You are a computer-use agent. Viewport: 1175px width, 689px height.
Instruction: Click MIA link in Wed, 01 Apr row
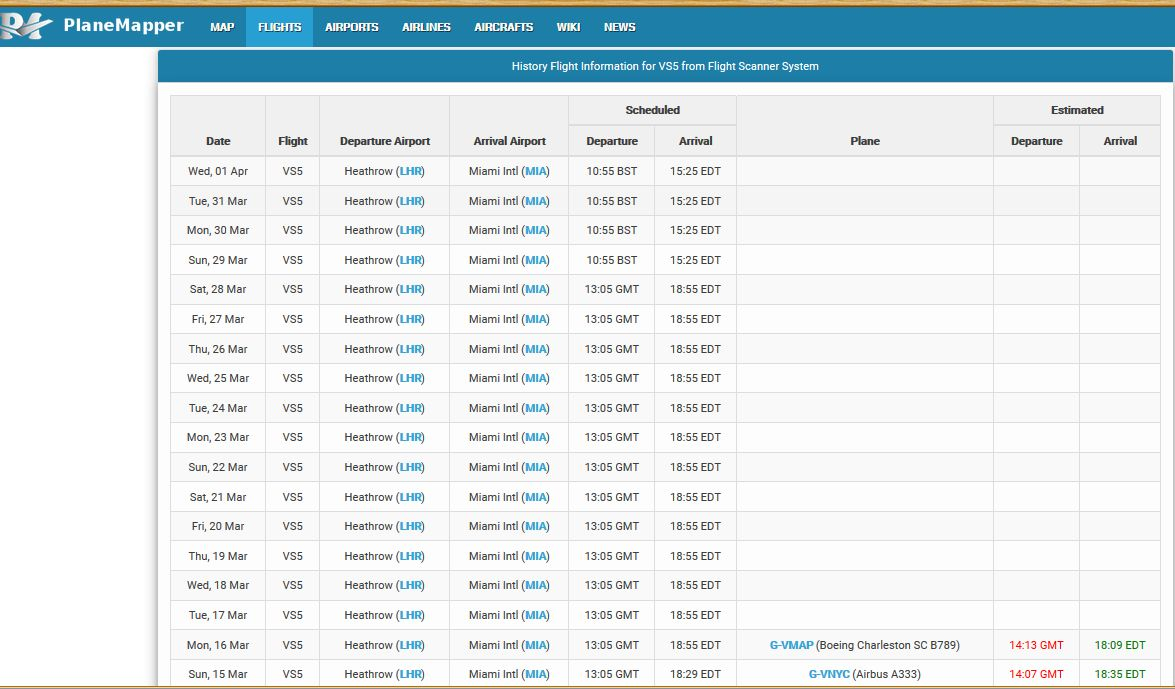click(536, 171)
